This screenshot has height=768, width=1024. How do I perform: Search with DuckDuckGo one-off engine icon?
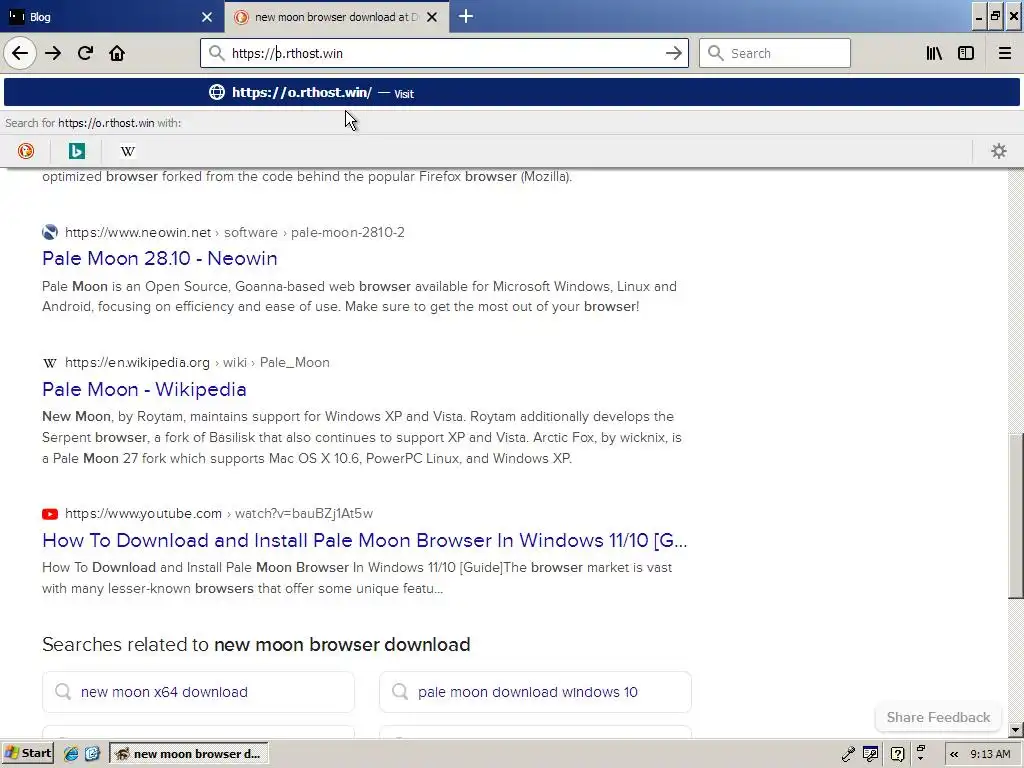tap(25, 152)
